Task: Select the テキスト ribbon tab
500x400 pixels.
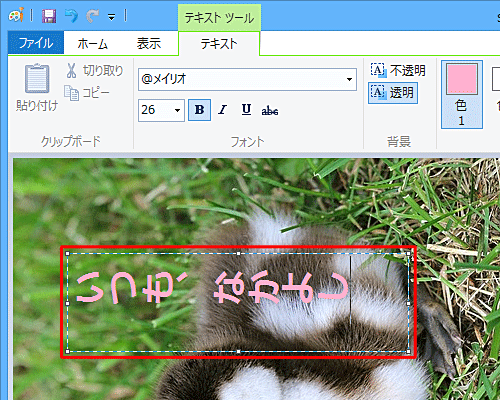Action: pos(219,44)
